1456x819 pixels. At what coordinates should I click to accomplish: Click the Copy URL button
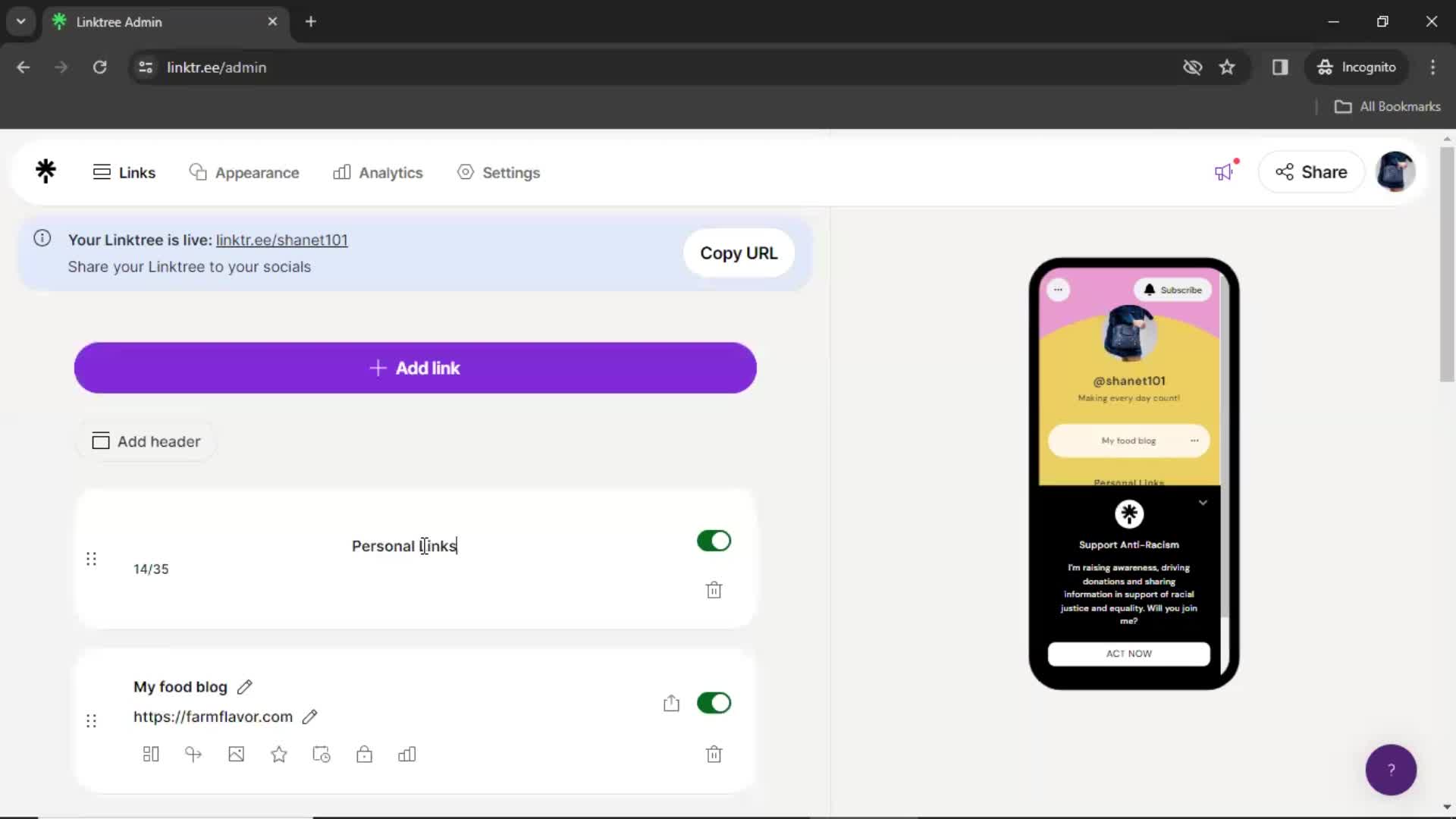pos(739,253)
